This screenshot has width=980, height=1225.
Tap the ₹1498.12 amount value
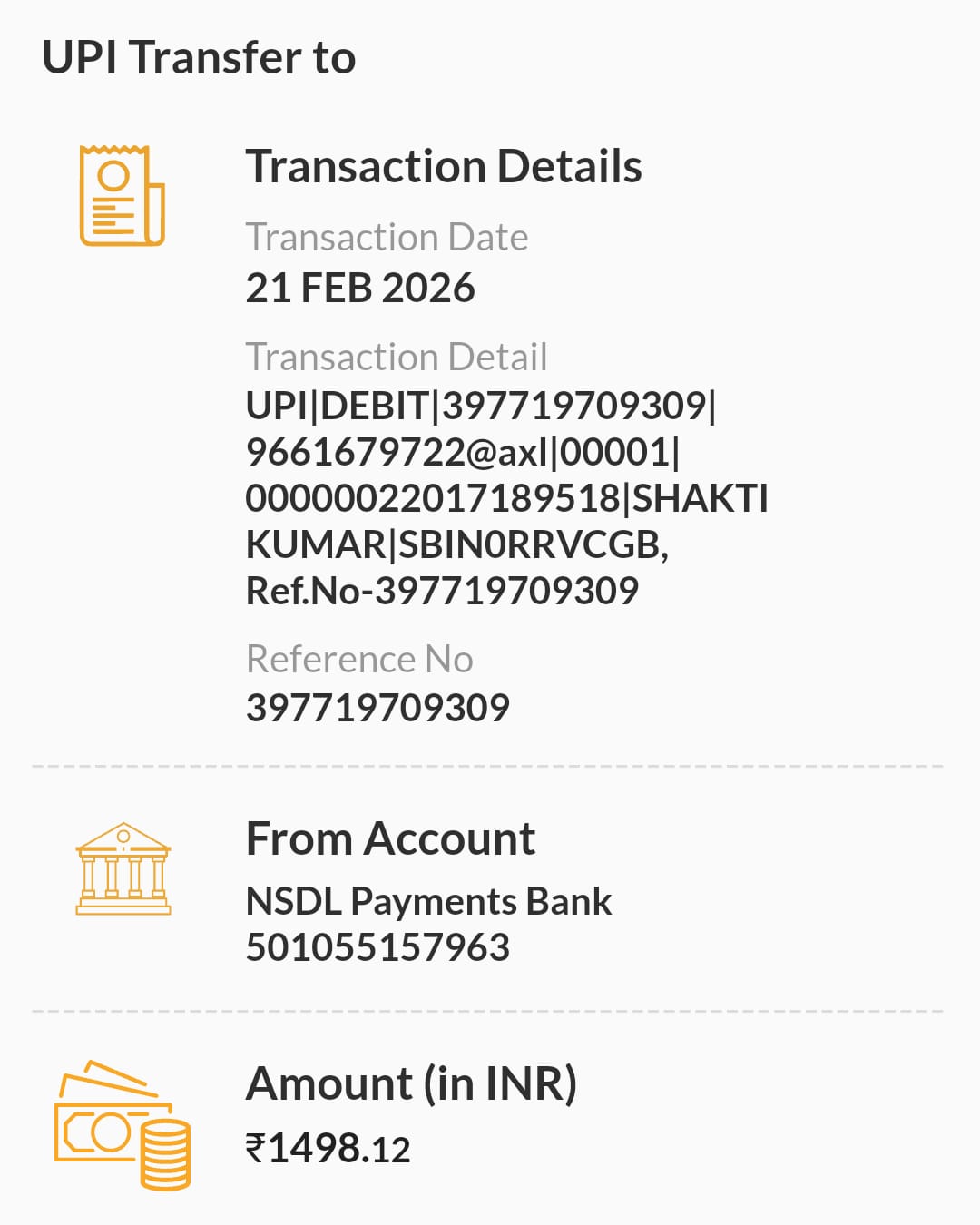pos(328,1149)
